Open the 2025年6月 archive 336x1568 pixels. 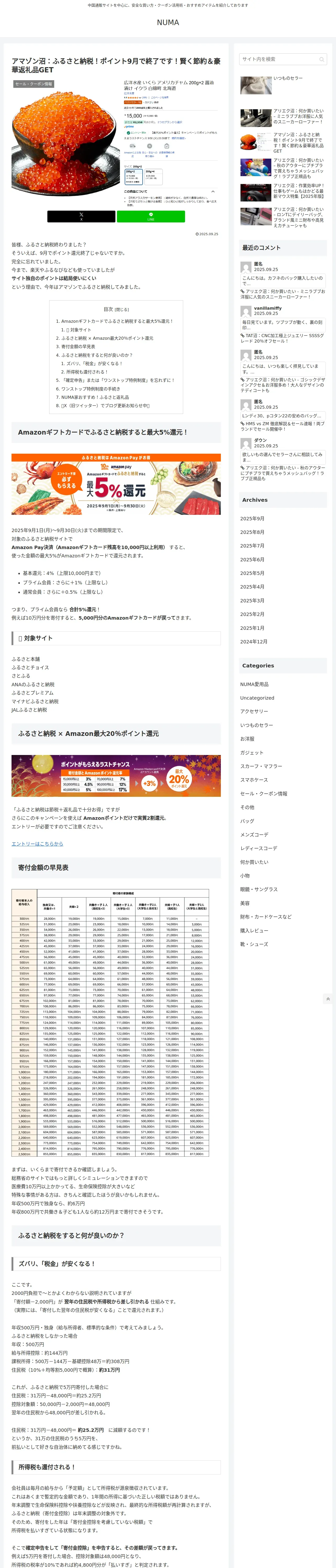pos(253,560)
